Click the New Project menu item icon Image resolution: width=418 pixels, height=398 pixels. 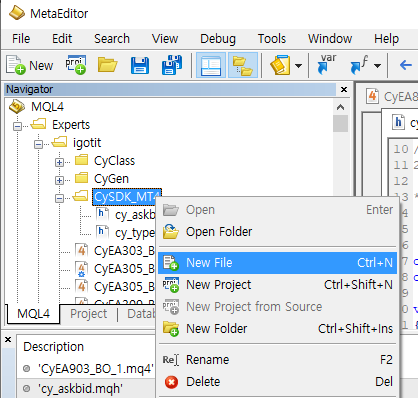(171, 285)
